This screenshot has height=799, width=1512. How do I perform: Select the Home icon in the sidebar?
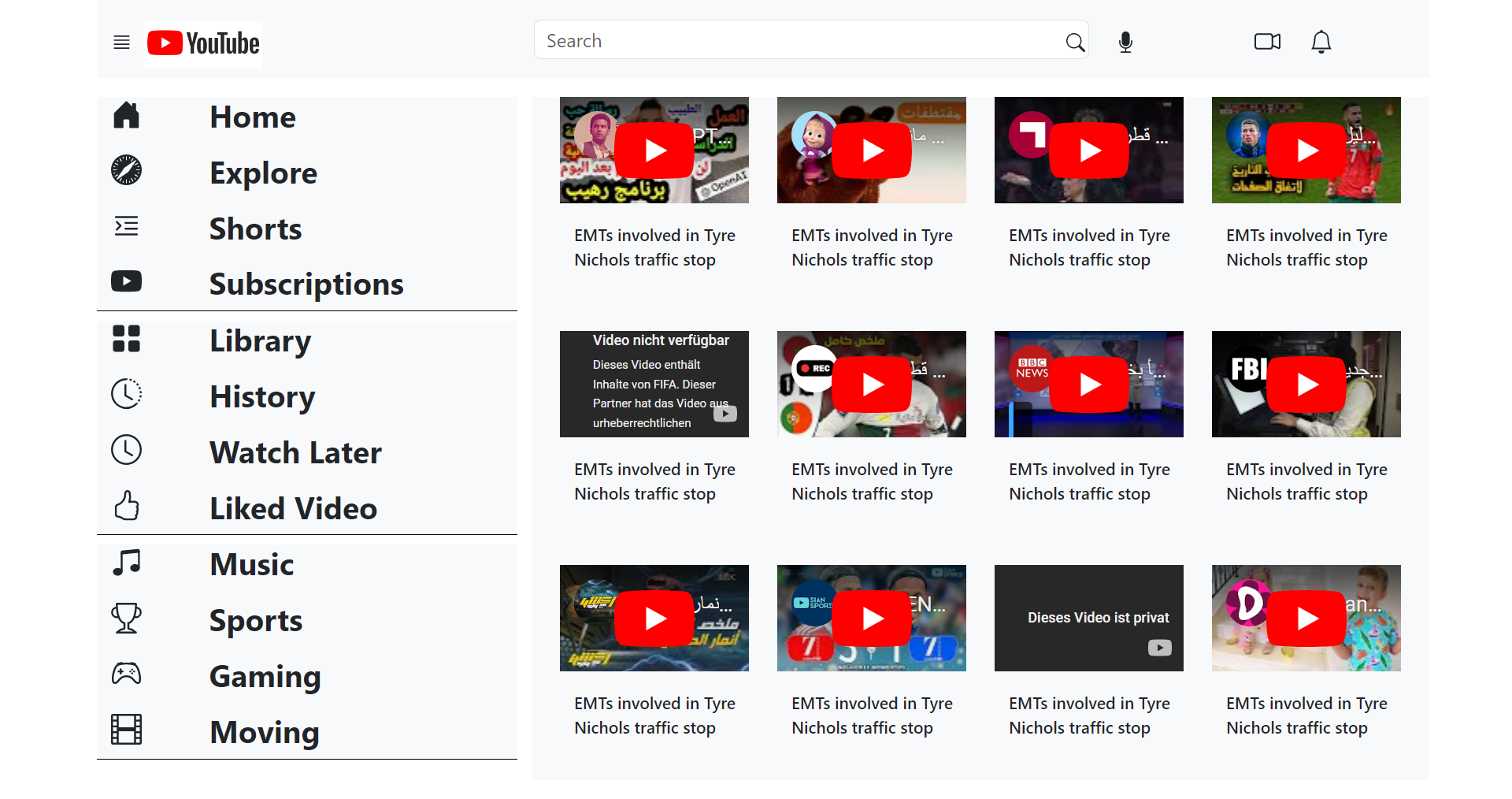[126, 115]
